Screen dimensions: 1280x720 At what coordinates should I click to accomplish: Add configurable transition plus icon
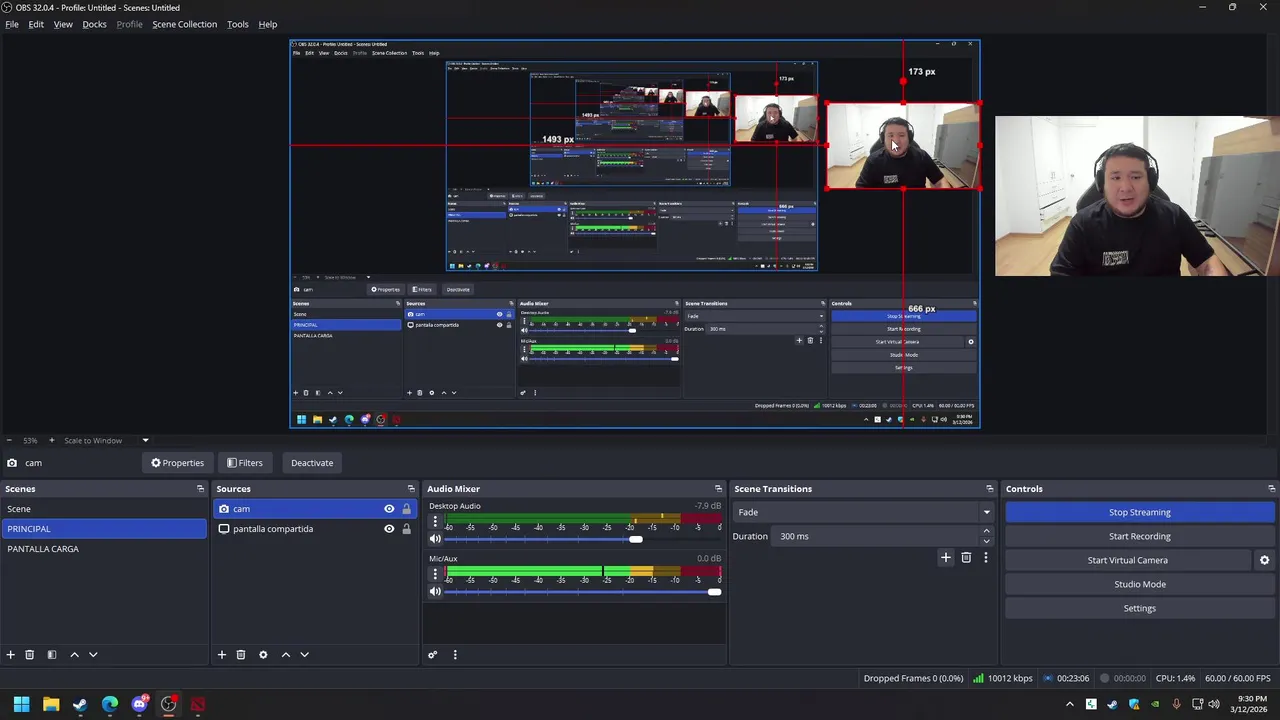[x=946, y=558]
